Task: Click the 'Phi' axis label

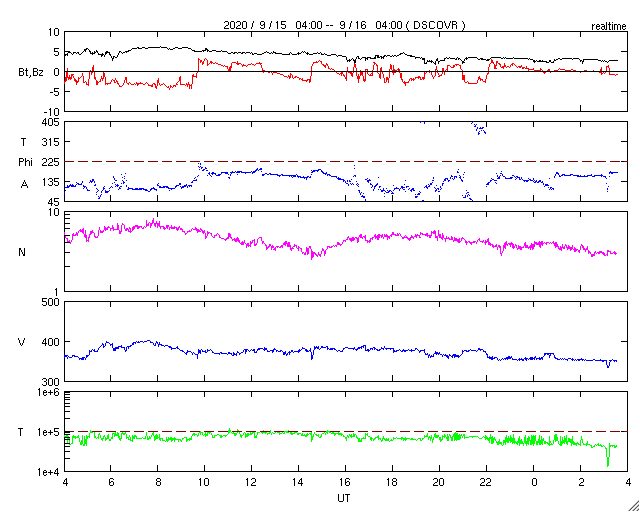Action: (x=24, y=162)
